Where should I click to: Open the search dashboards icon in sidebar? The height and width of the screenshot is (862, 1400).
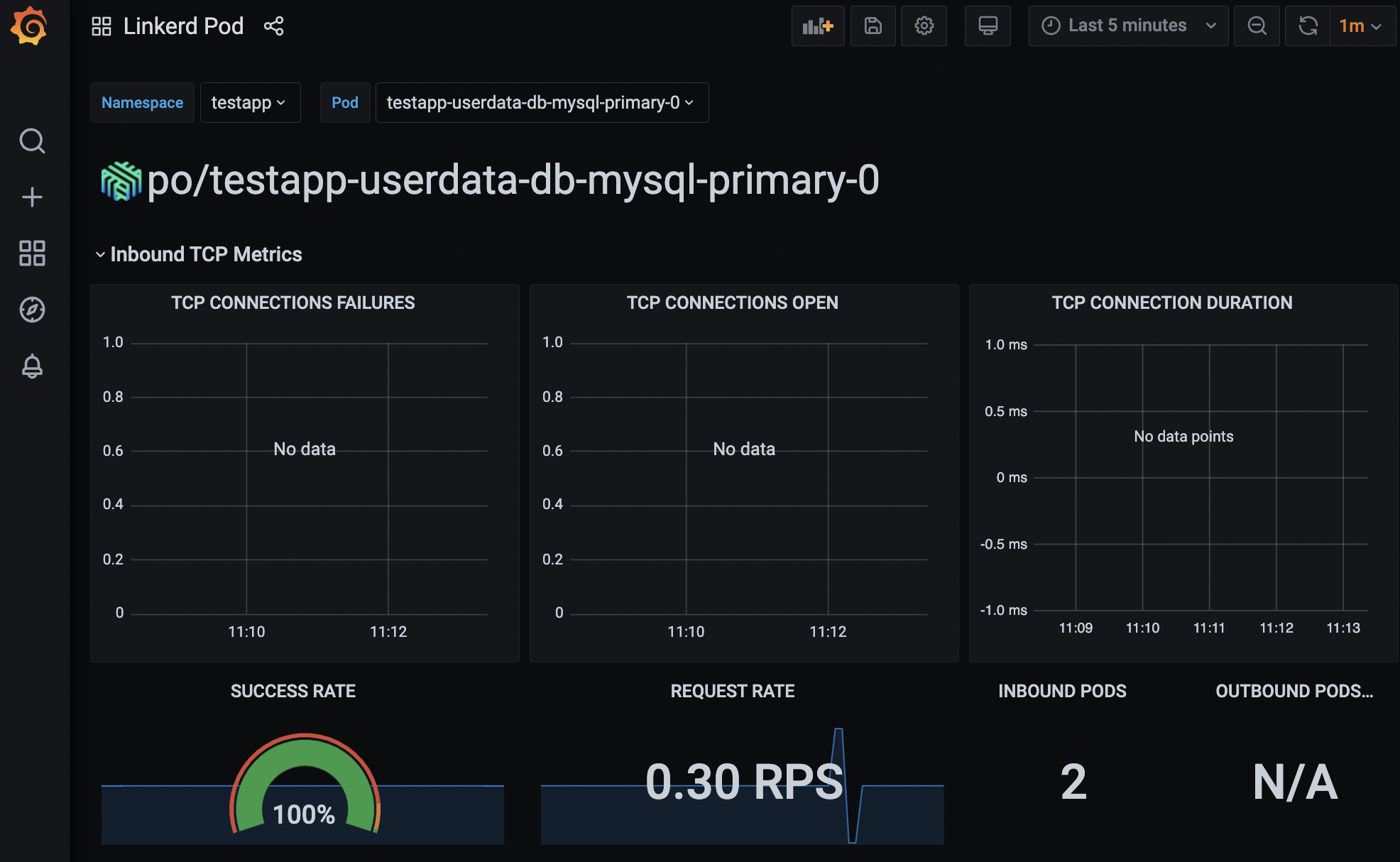(32, 141)
